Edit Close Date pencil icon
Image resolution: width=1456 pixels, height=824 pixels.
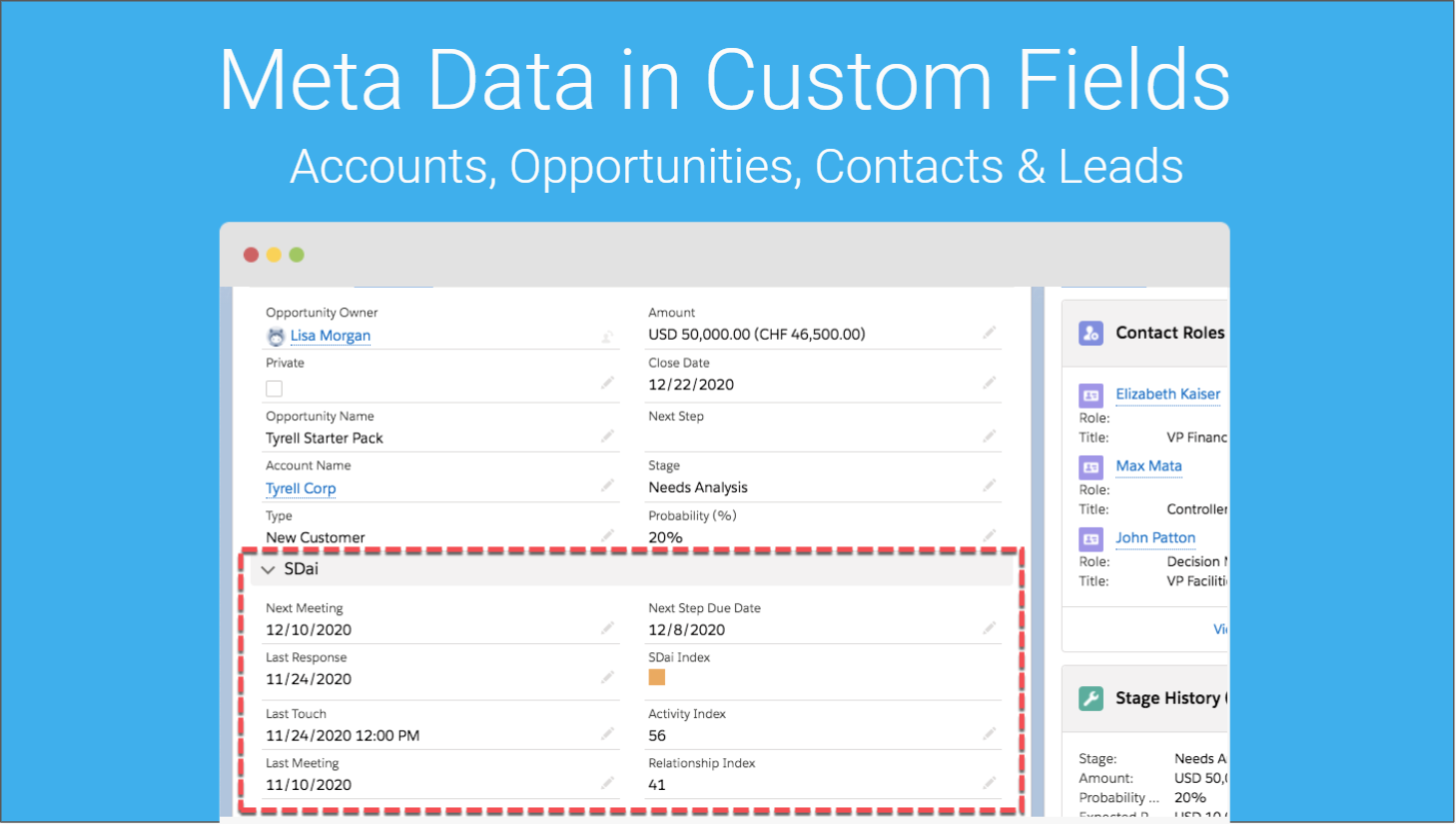990,383
